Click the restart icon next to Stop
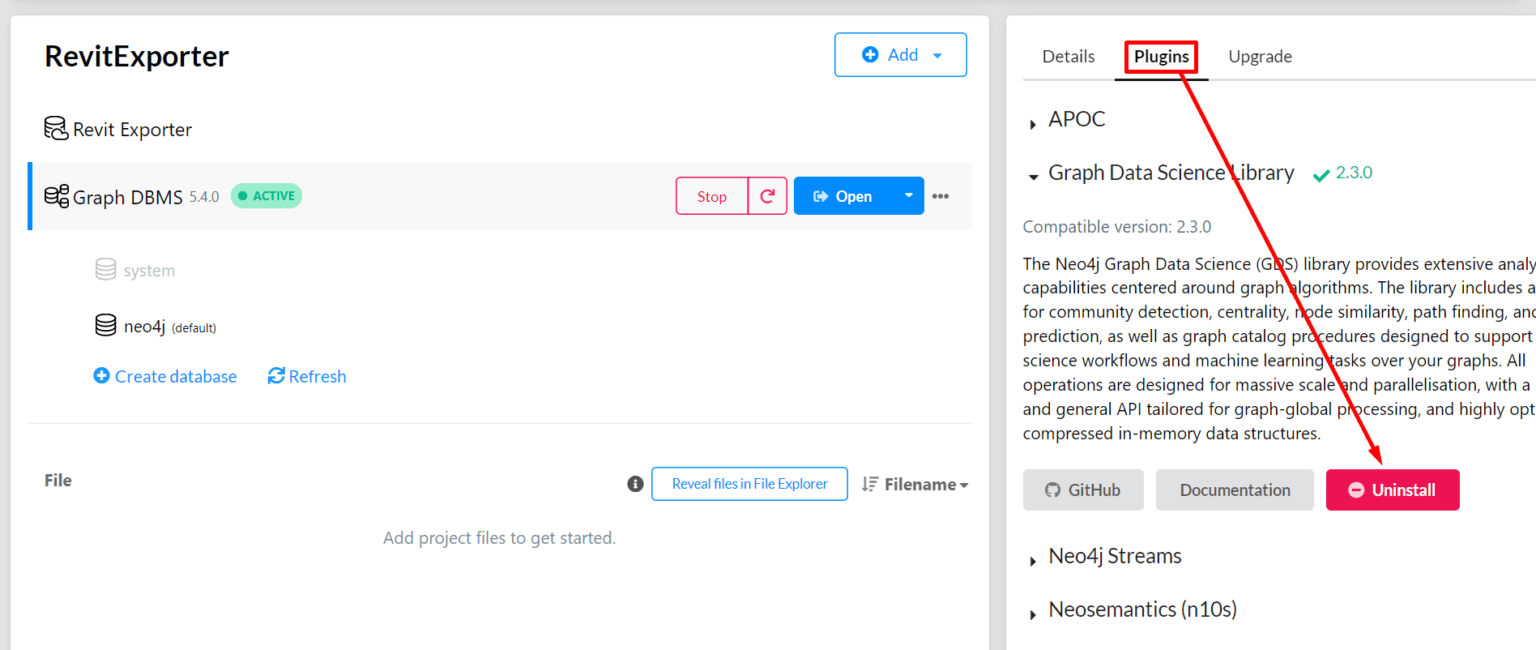Viewport: 1536px width, 650px height. click(x=767, y=196)
